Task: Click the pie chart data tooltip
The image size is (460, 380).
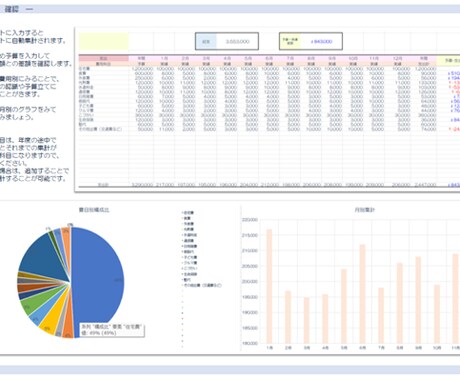Action: (x=112, y=330)
